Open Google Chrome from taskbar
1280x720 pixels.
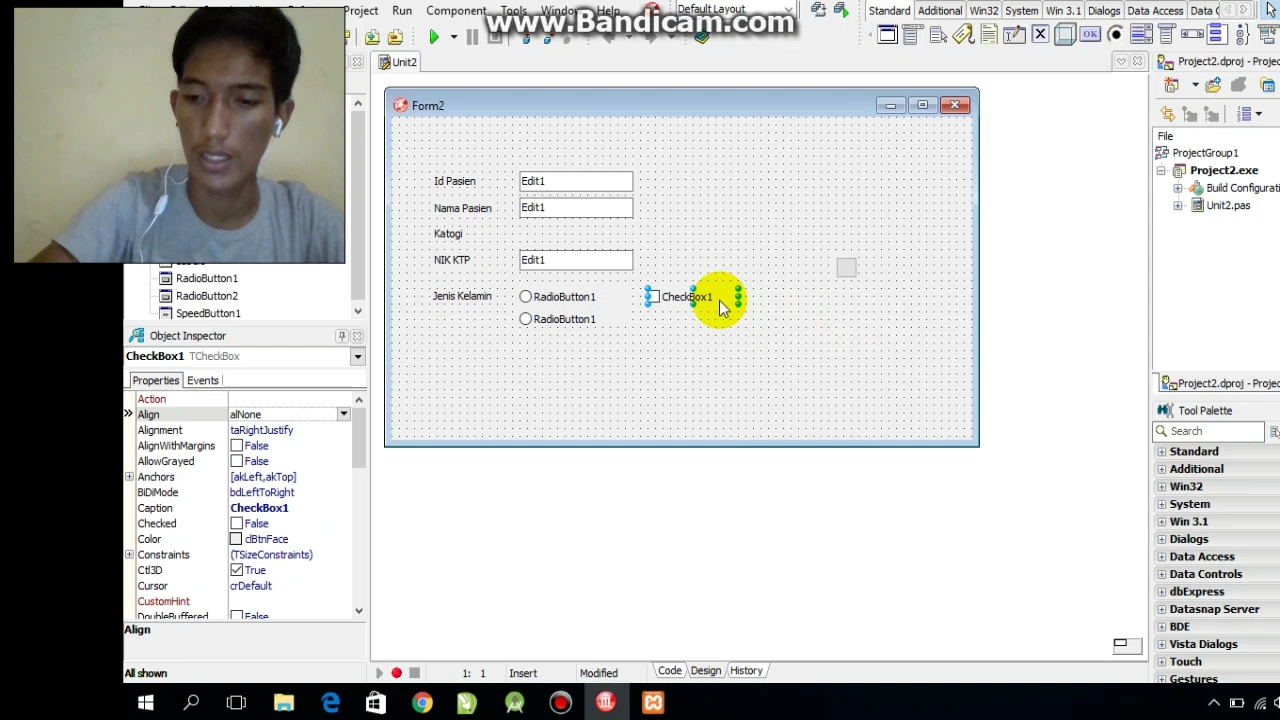422,703
